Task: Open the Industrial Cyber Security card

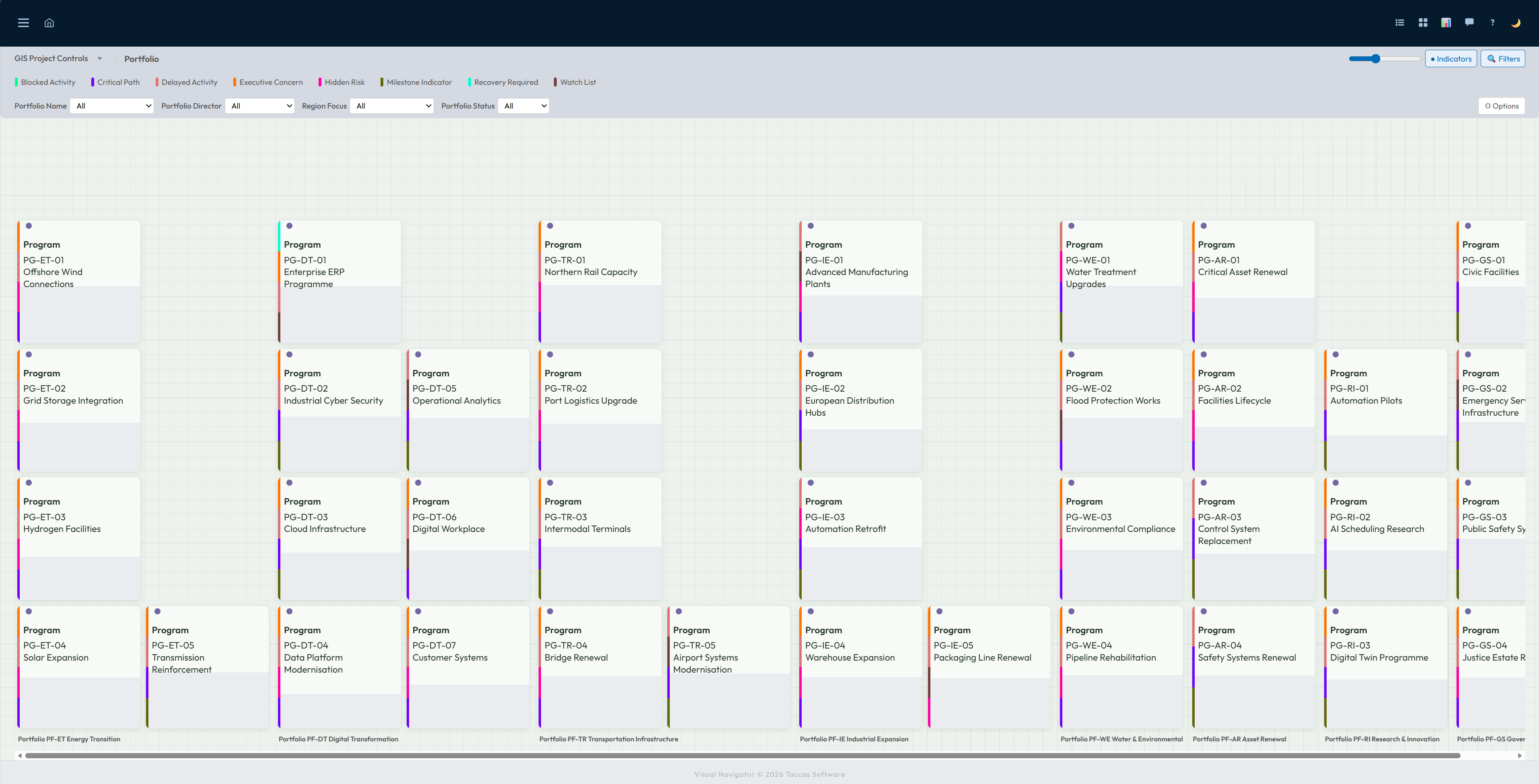Action: pyautogui.click(x=339, y=410)
